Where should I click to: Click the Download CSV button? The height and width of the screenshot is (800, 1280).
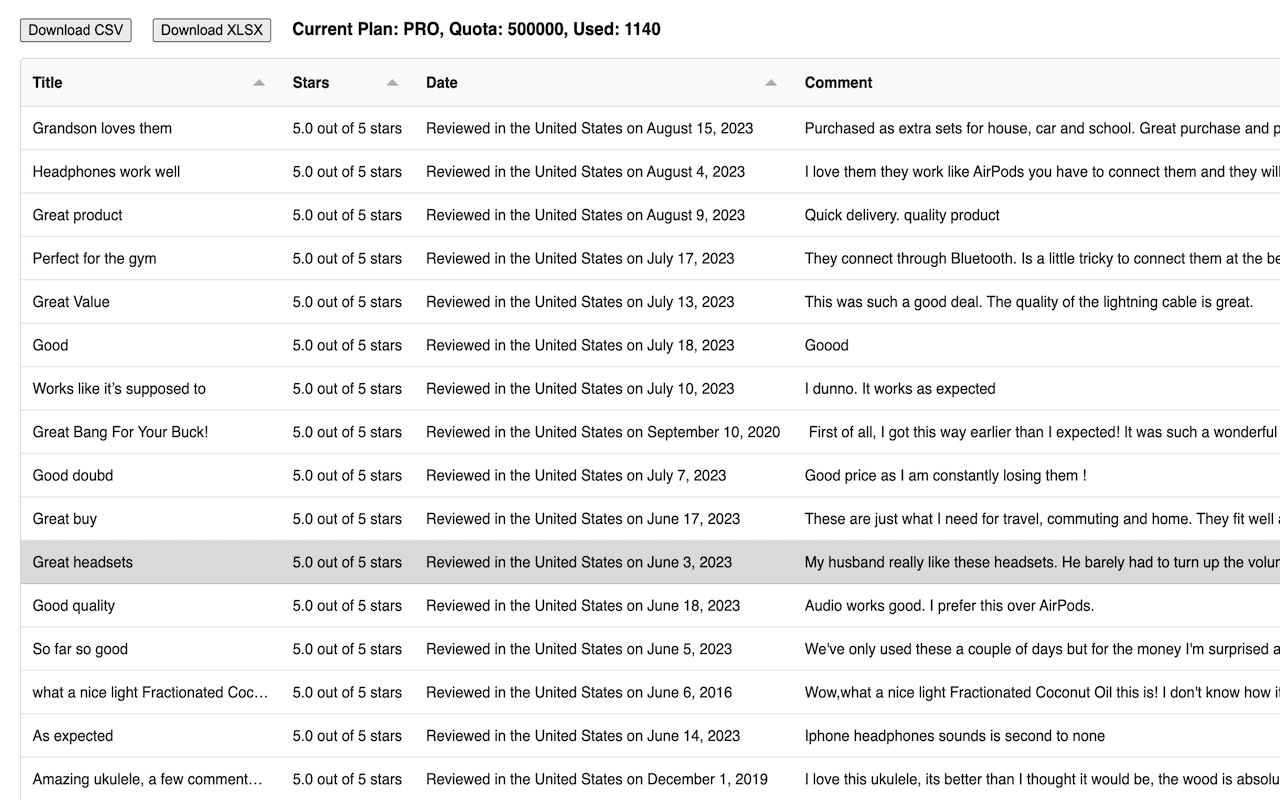click(x=76, y=30)
